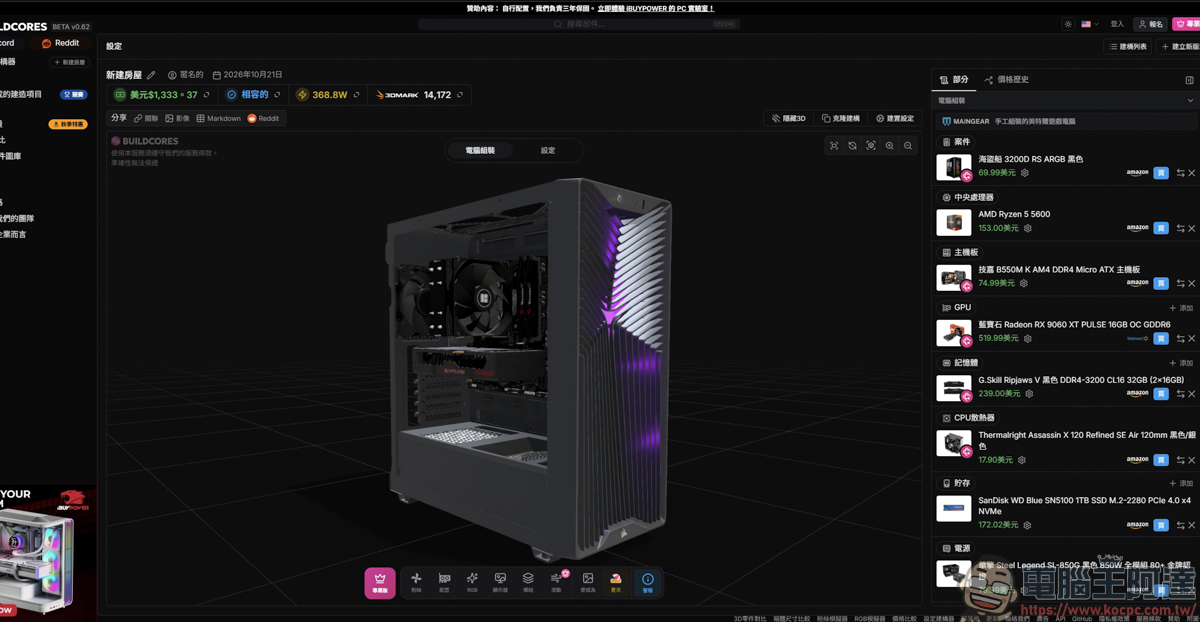
Task: Remove the 技嘉 B550M K motherboard
Action: click(x=1191, y=283)
